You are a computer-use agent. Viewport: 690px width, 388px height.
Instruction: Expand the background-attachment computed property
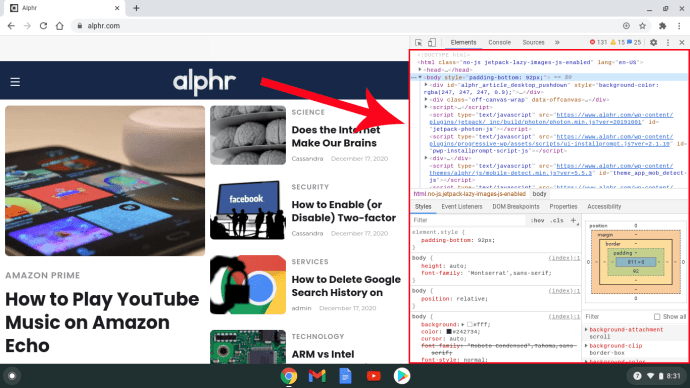(x=586, y=329)
